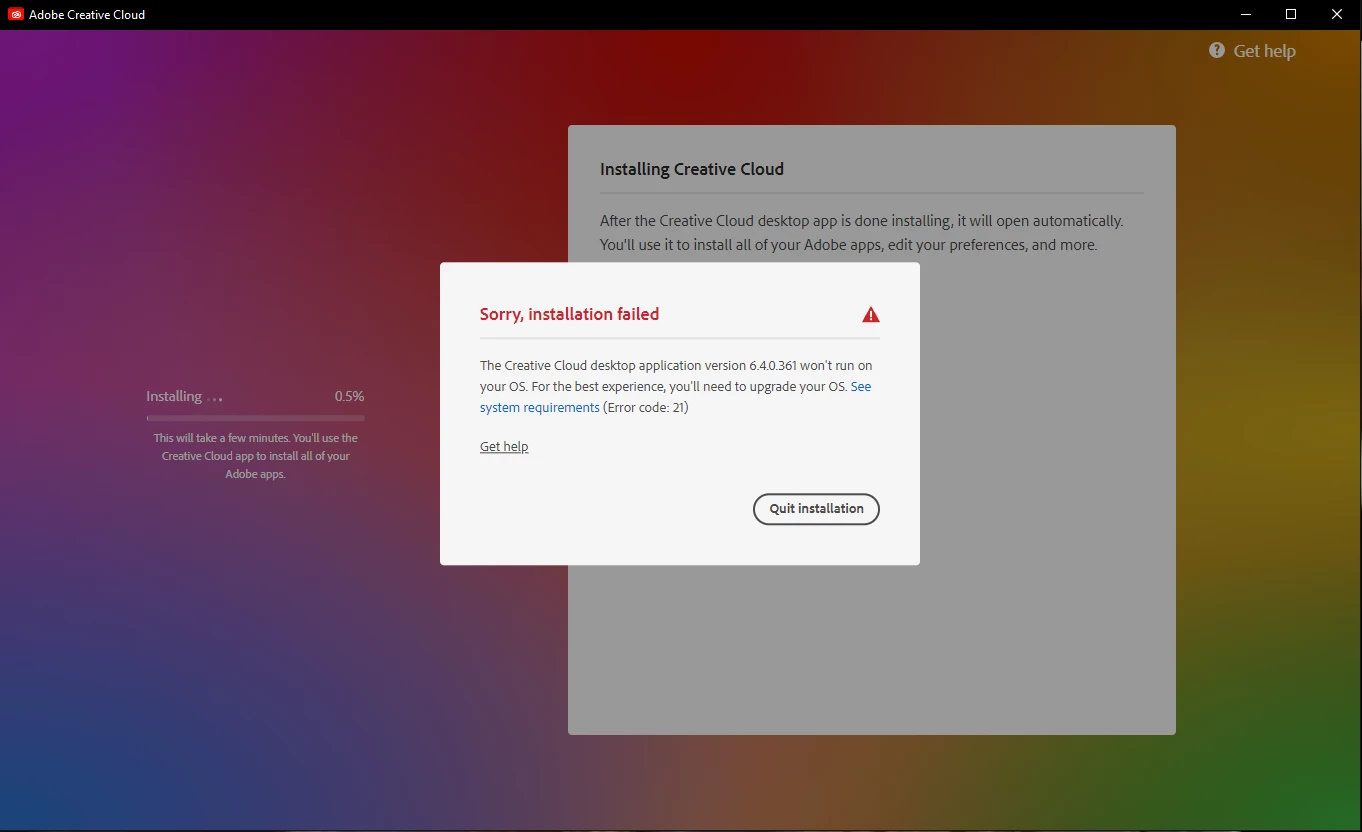Screen dimensions: 1362x832
Task: Click the After the Creative Cloud desktop app paragraph
Action: coord(862,233)
